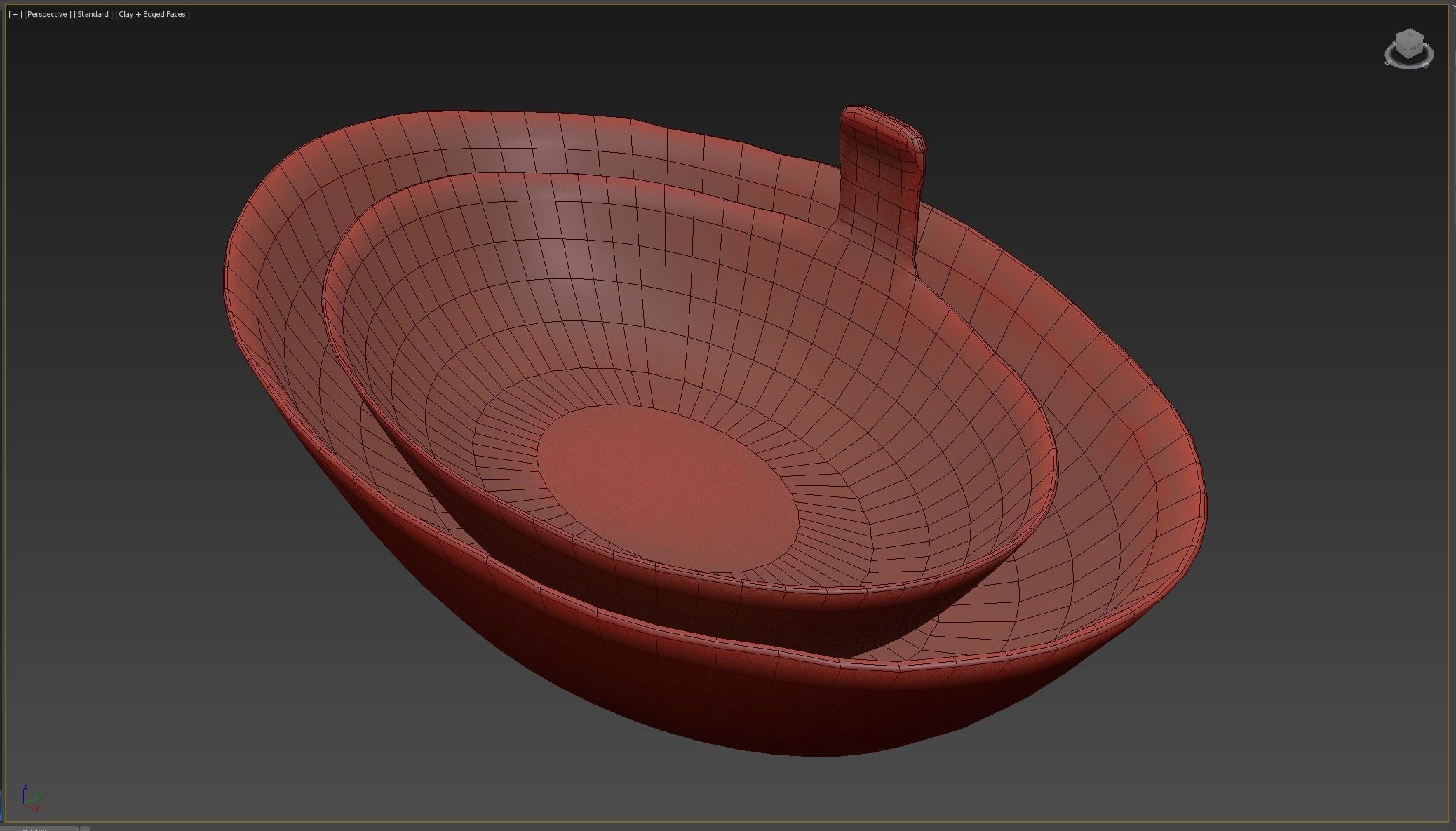Open the [+] viewport general menu
This screenshot has width=1456, height=831.
[15, 14]
